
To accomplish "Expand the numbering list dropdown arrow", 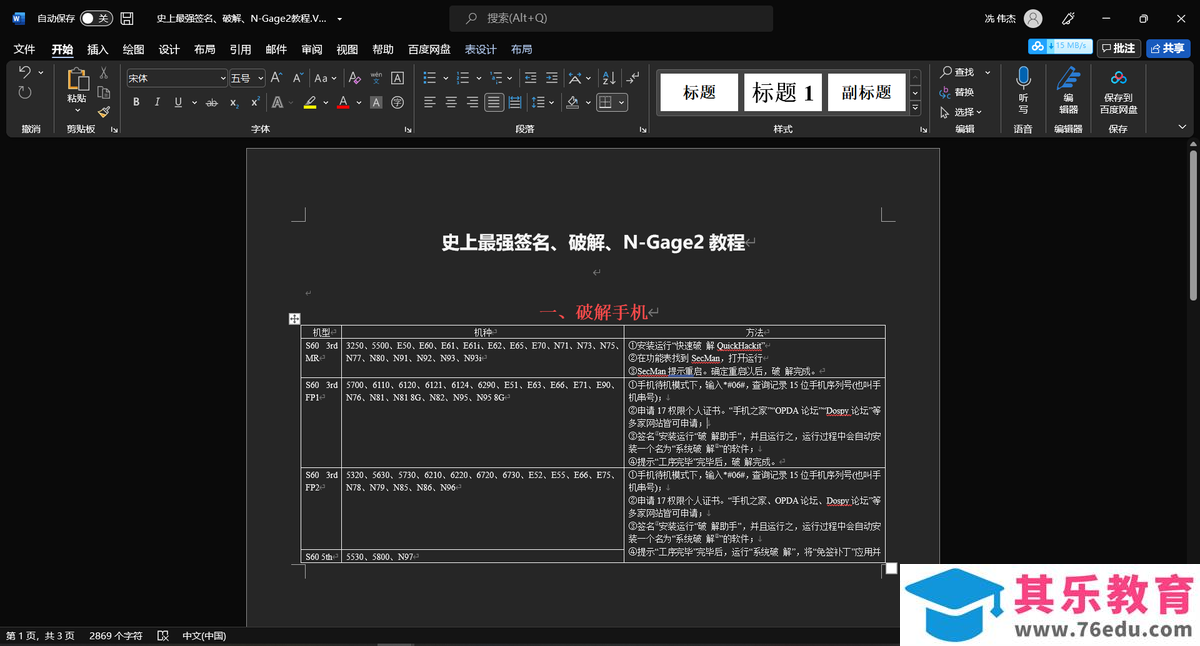I will (x=478, y=78).
